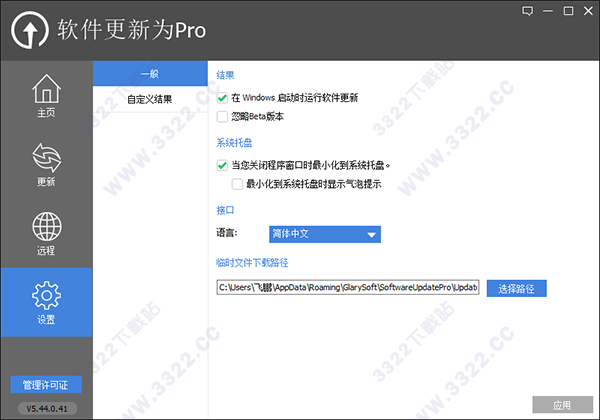Switch to the 自定义结果 tab
600x420 pixels.
click(150, 99)
